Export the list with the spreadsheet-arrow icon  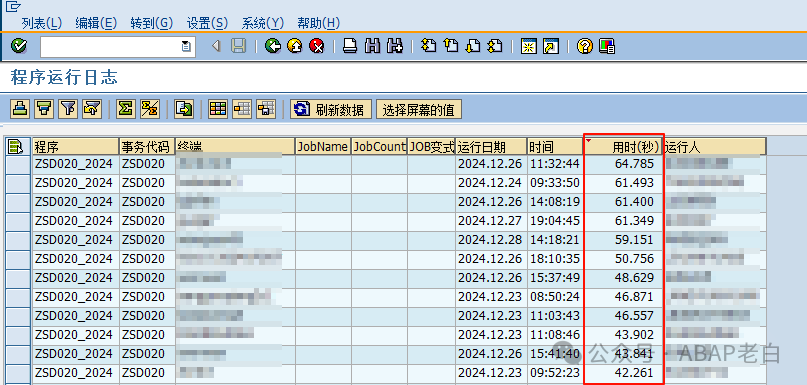pos(184,109)
